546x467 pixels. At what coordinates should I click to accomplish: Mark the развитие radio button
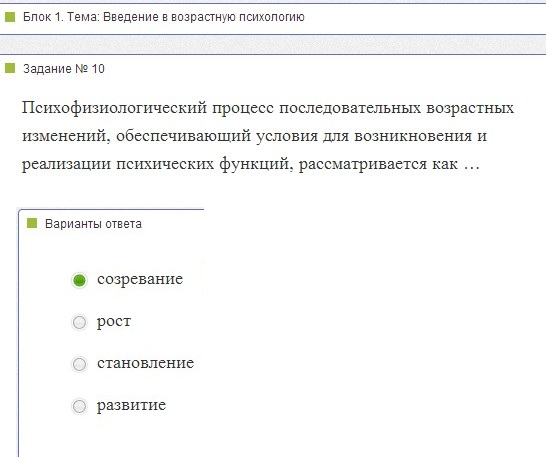(x=79, y=406)
